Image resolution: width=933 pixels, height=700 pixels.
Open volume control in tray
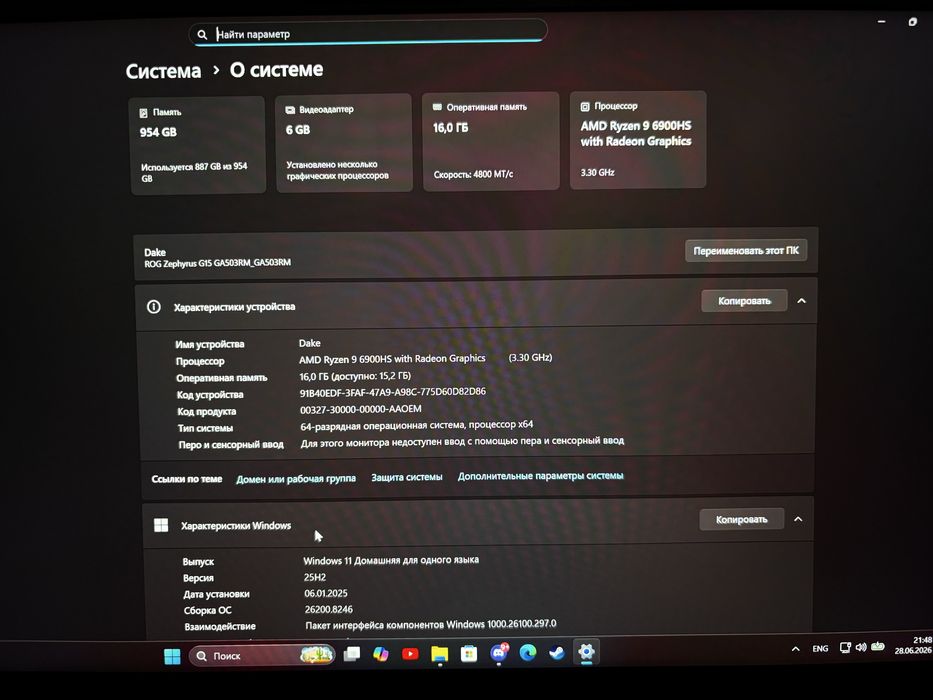point(861,647)
